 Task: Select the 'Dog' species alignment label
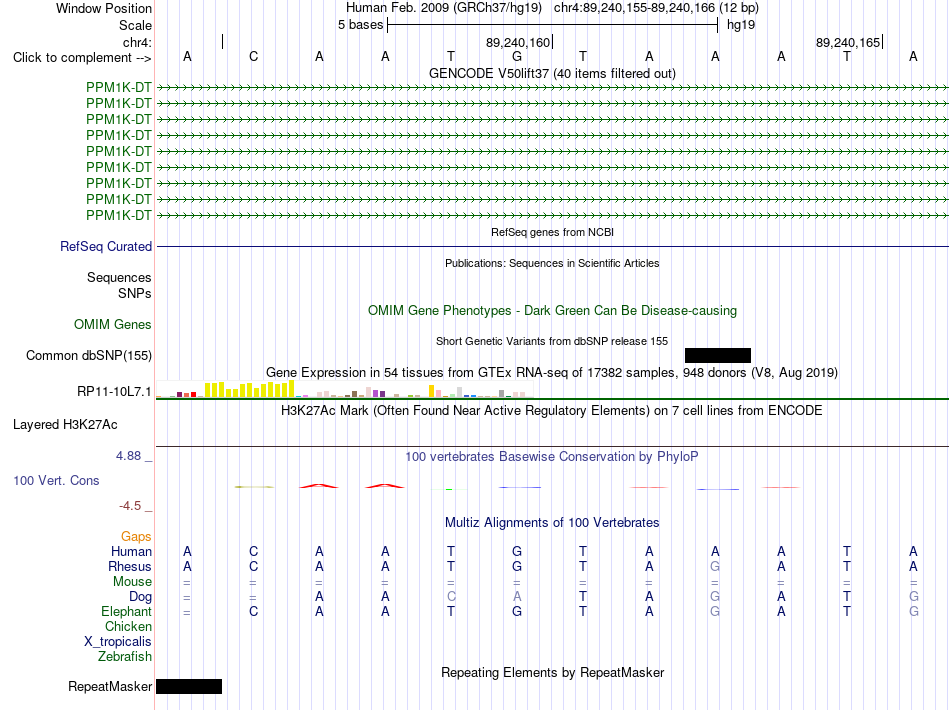(140, 597)
